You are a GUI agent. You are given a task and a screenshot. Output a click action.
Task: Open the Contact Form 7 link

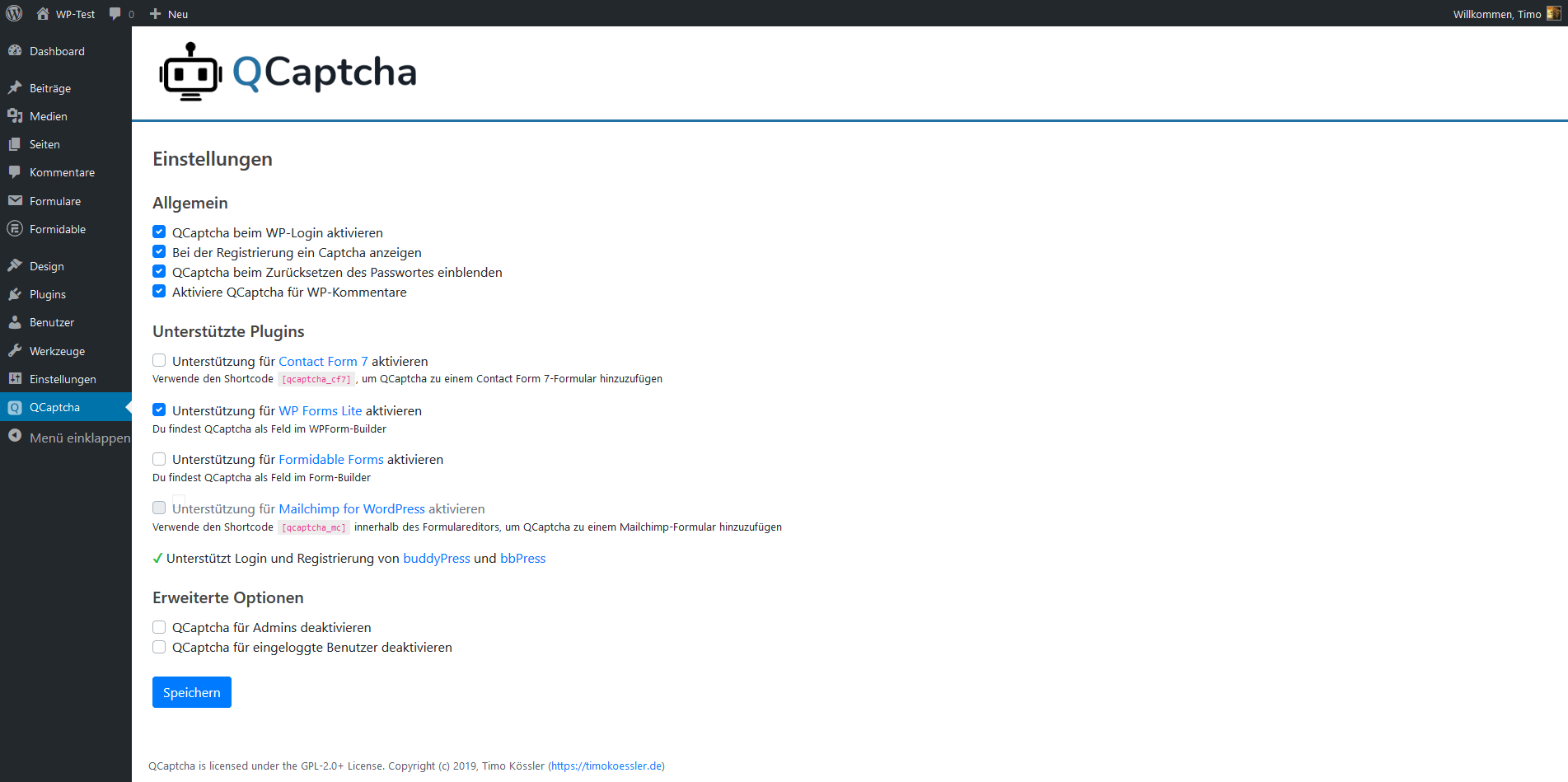[x=323, y=361]
